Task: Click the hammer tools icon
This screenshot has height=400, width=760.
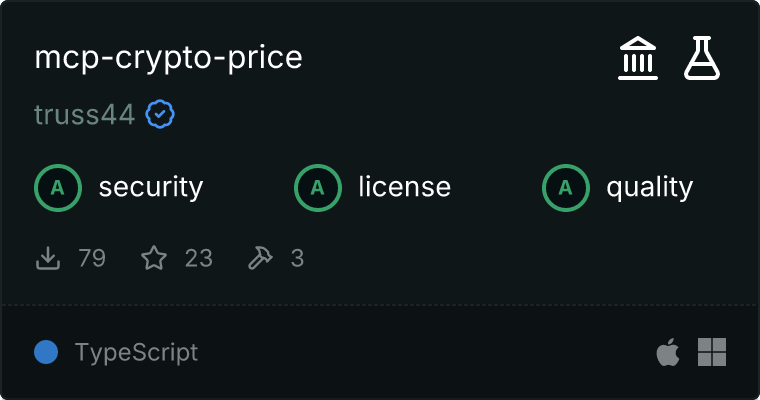Action: click(260, 259)
